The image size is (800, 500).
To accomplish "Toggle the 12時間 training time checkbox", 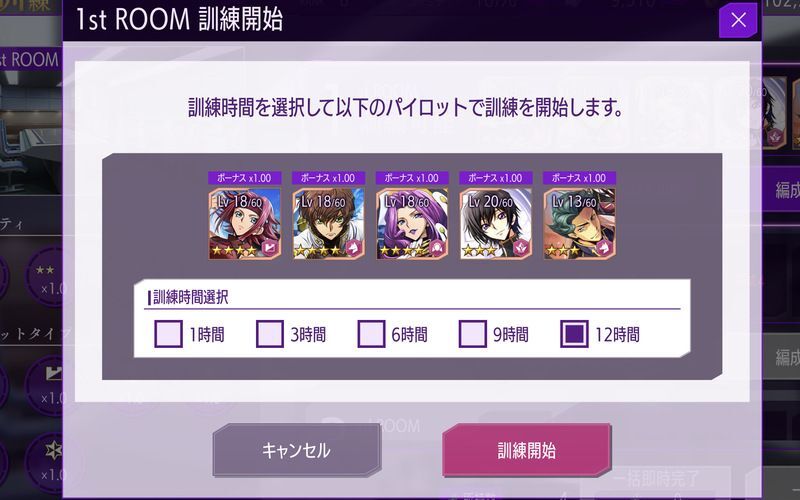I will click(x=574, y=334).
